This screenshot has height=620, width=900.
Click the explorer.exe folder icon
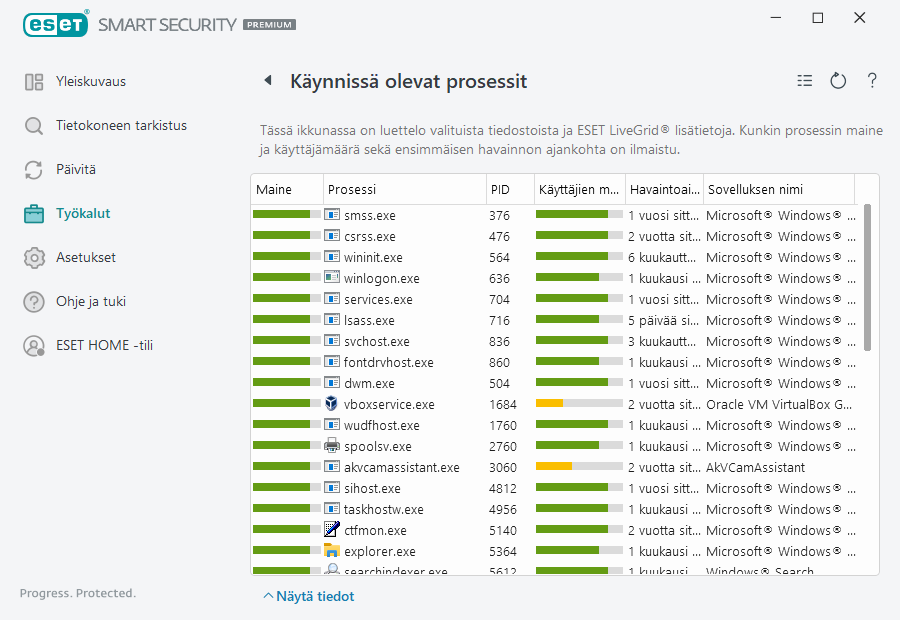pyautogui.click(x=332, y=551)
